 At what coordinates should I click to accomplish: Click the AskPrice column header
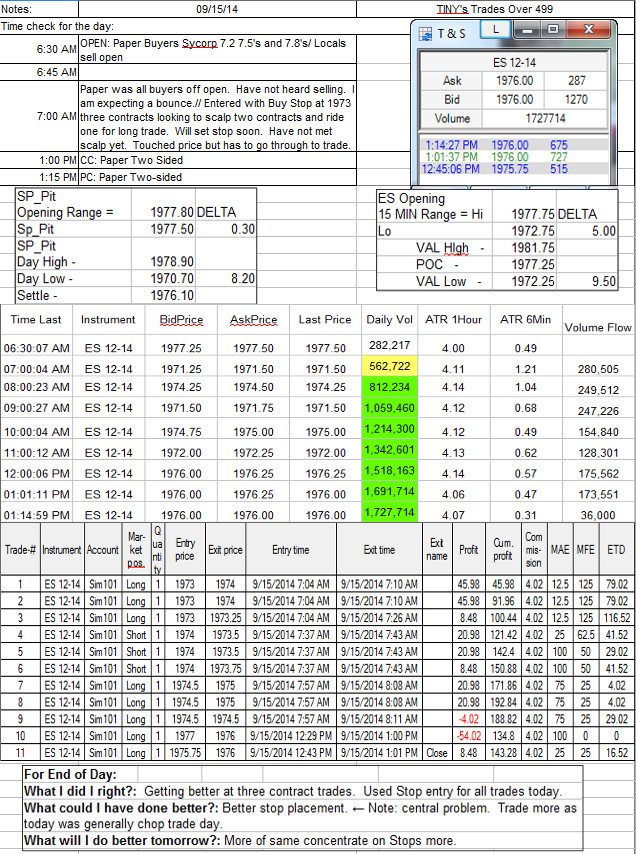pyautogui.click(x=254, y=320)
